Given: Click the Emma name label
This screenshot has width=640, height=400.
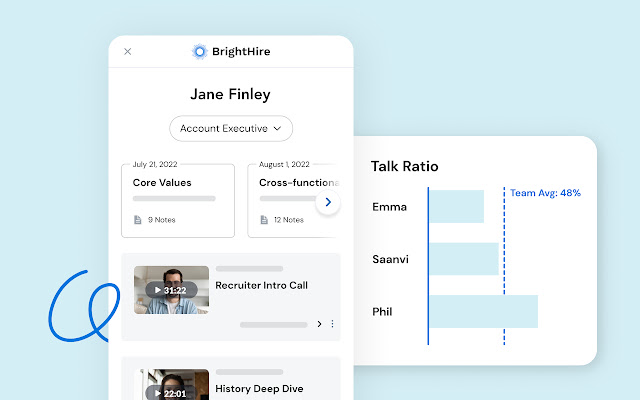Looking at the screenshot, I should pyautogui.click(x=389, y=207).
